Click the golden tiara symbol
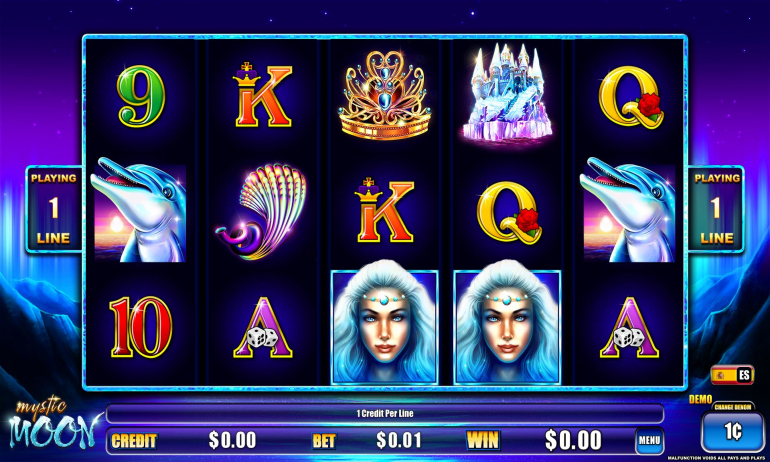This screenshot has width=770, height=462. pos(385,96)
